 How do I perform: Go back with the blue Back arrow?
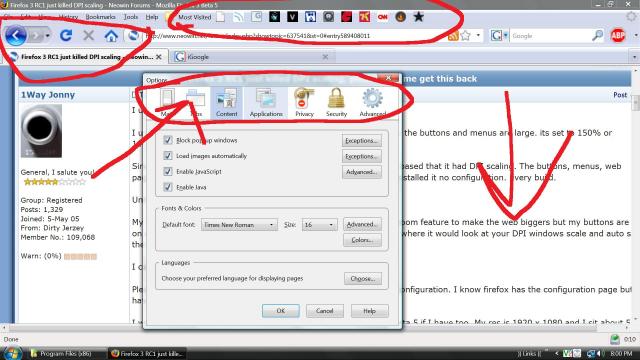click(x=16, y=36)
